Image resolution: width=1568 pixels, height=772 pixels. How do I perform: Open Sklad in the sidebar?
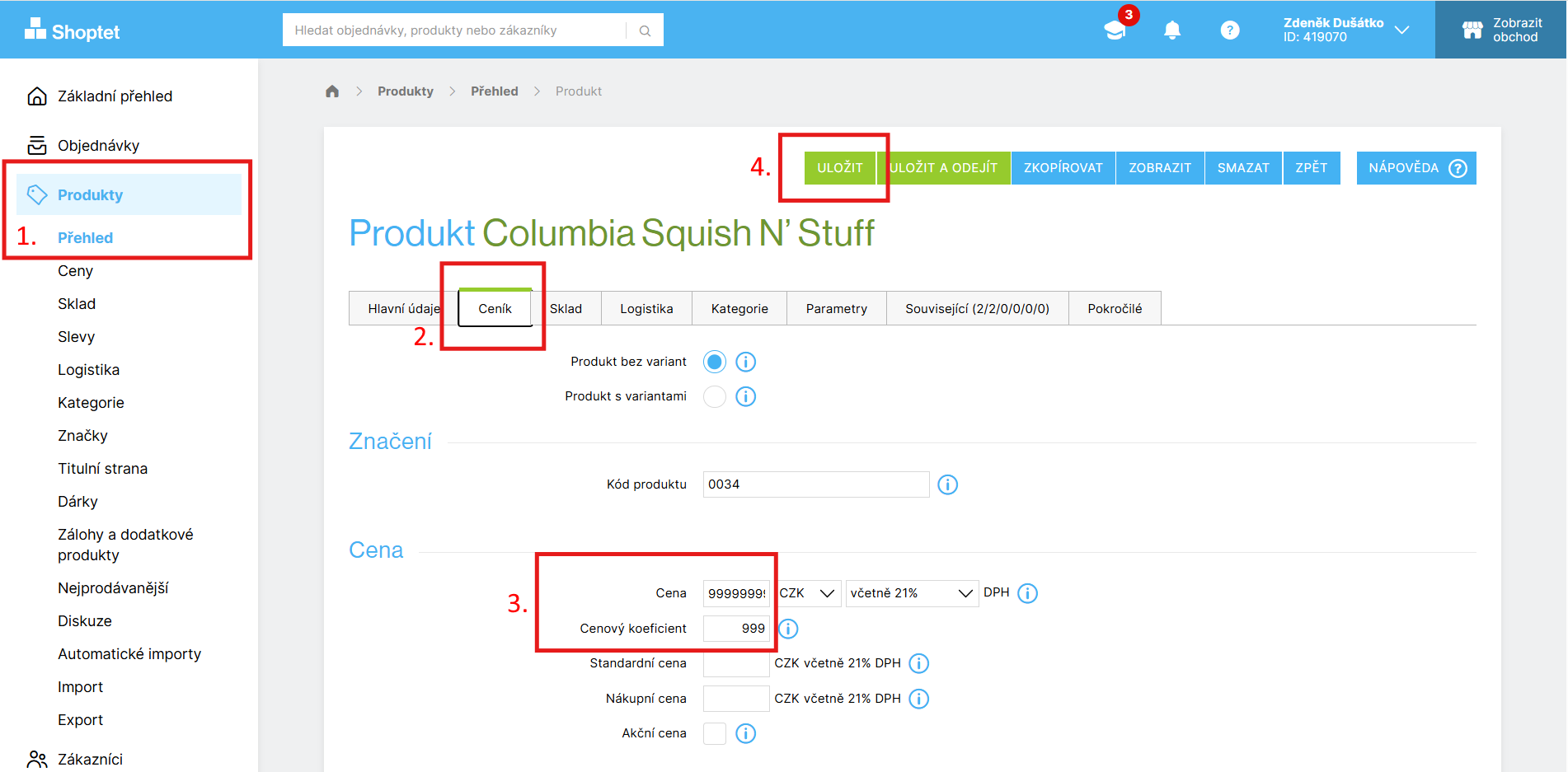tap(77, 304)
